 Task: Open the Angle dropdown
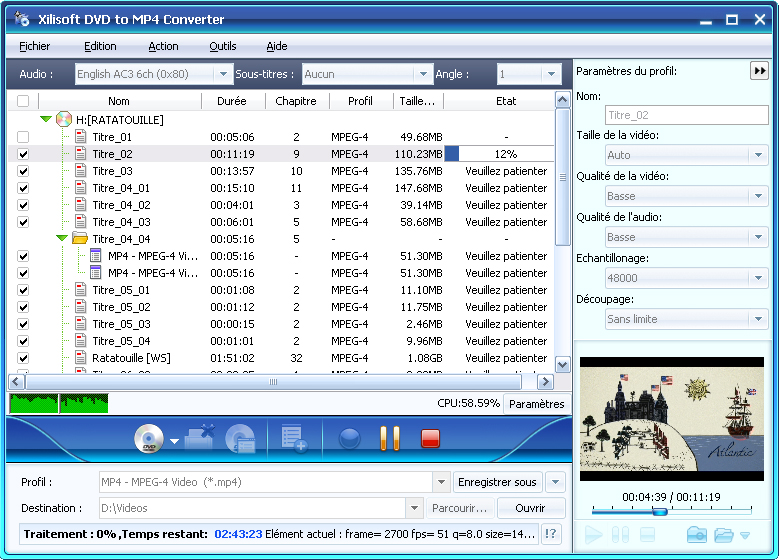click(551, 74)
